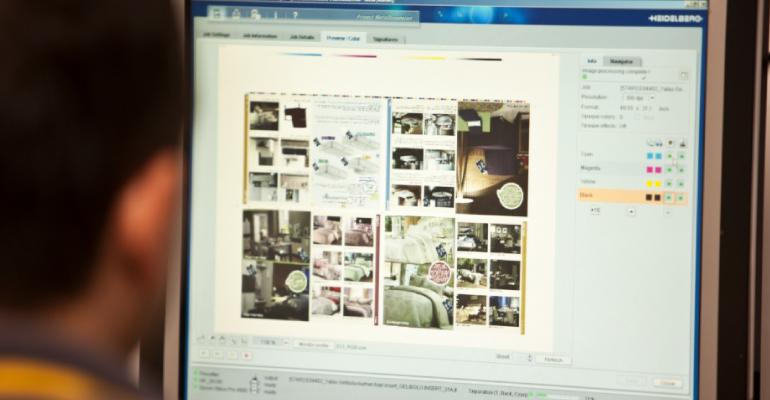
Task: Click the third tool icon under the preview
Action: coord(222,339)
